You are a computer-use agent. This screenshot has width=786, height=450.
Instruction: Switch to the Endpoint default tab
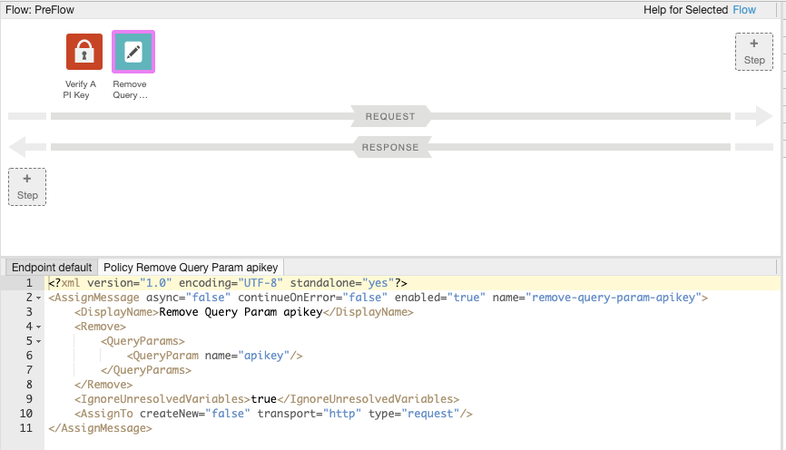(x=52, y=267)
